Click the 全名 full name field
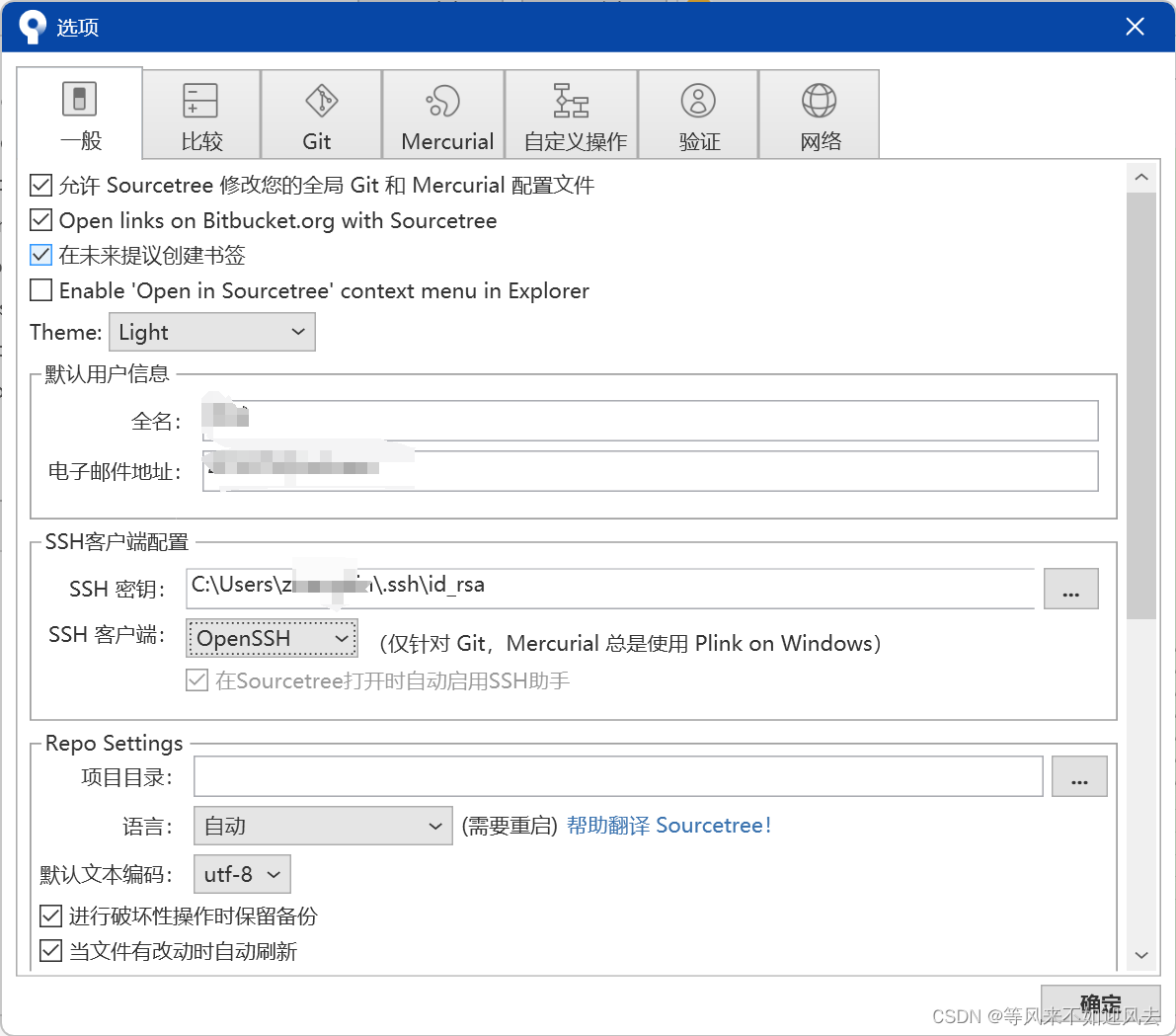The width and height of the screenshot is (1176, 1036). (x=651, y=421)
